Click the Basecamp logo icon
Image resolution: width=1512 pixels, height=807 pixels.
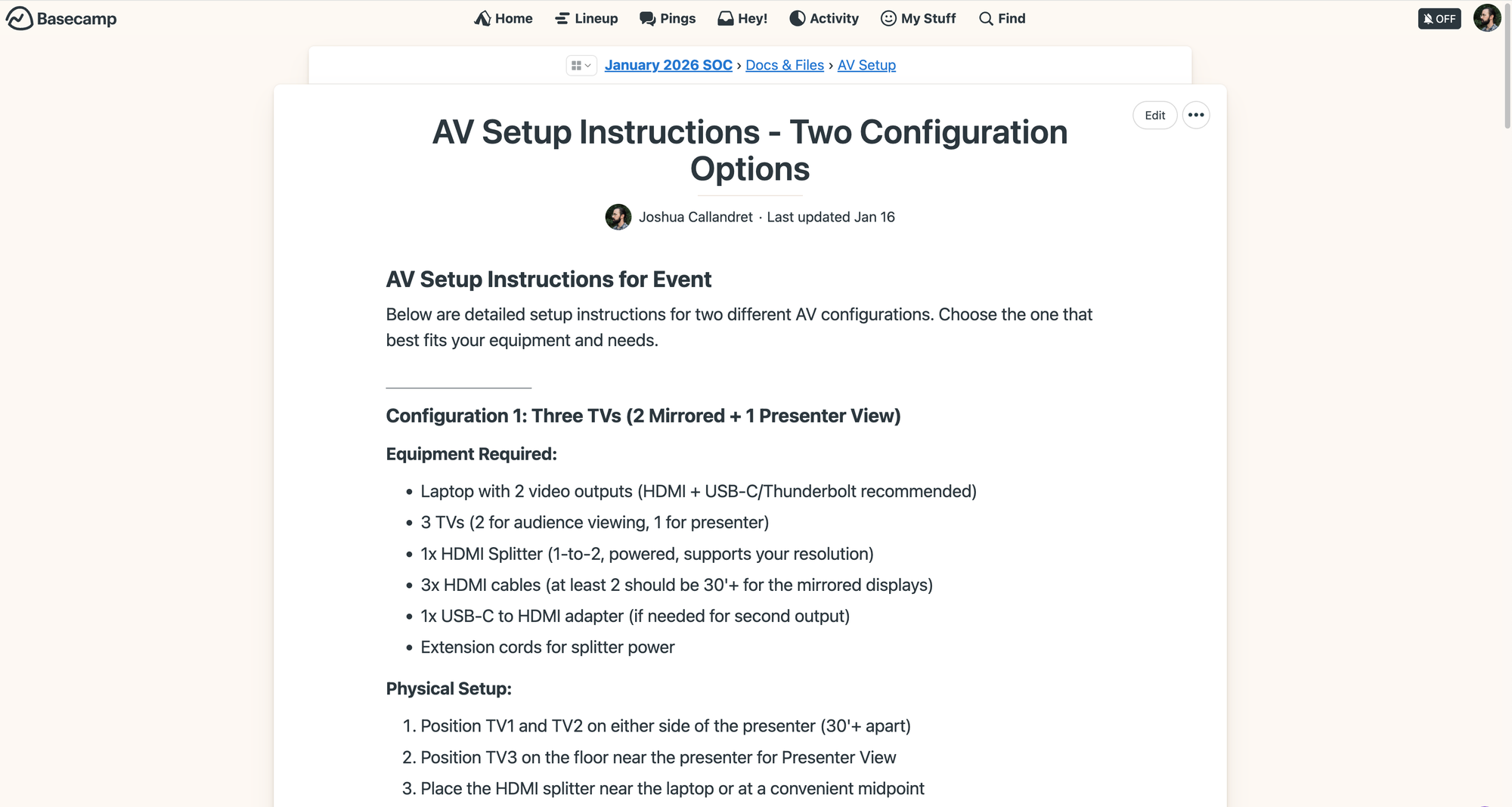click(x=20, y=18)
